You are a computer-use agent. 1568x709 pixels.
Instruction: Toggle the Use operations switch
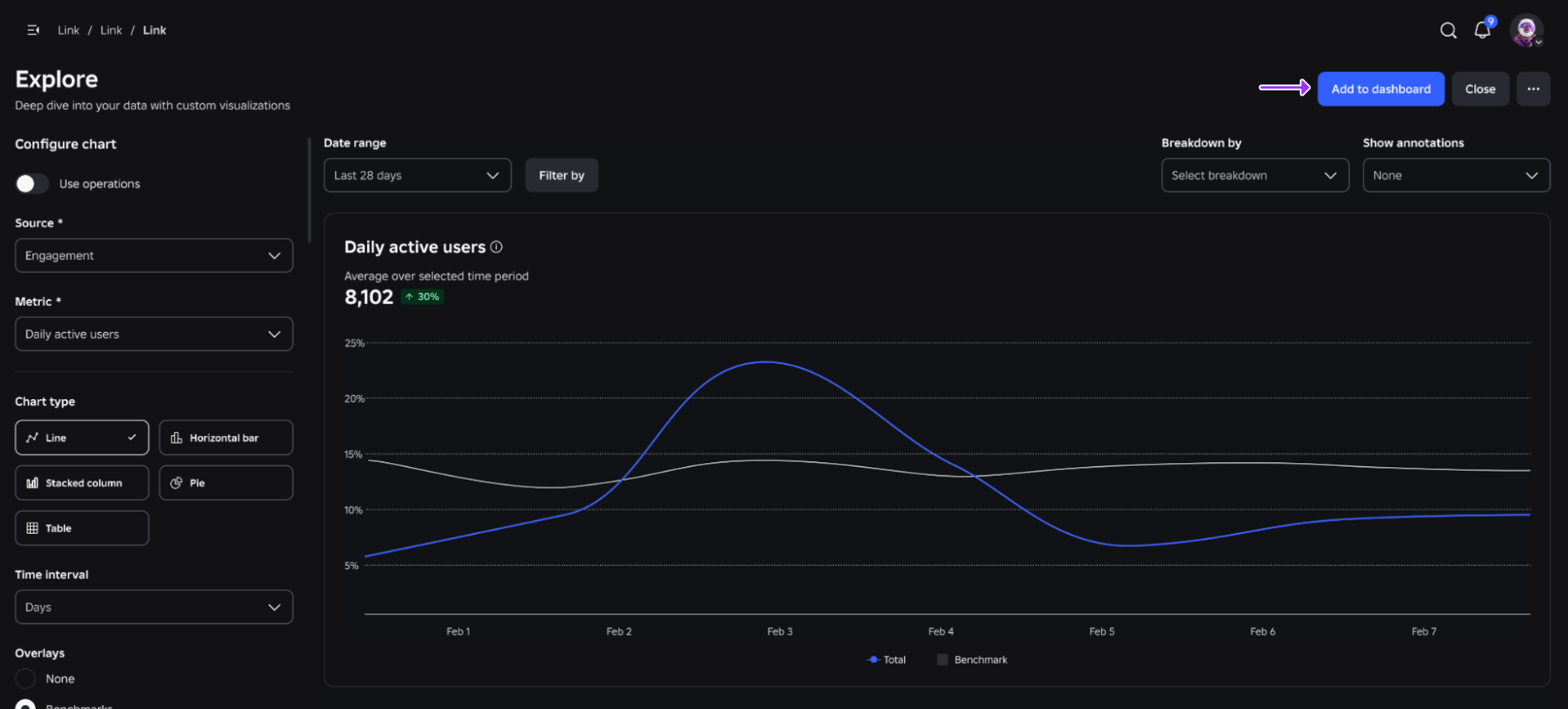pos(32,184)
